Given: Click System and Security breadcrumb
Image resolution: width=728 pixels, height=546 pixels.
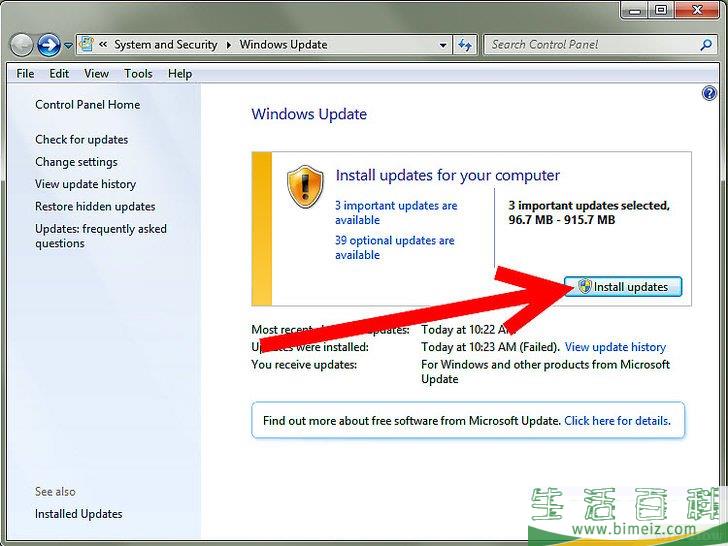Looking at the screenshot, I should tap(165, 45).
